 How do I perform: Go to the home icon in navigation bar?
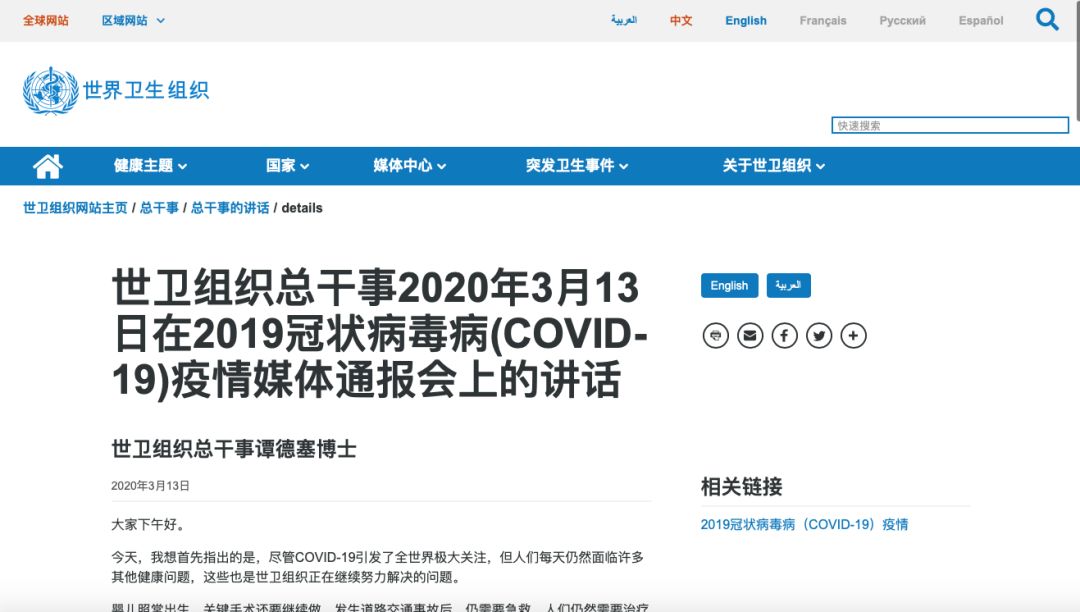pyautogui.click(x=48, y=166)
